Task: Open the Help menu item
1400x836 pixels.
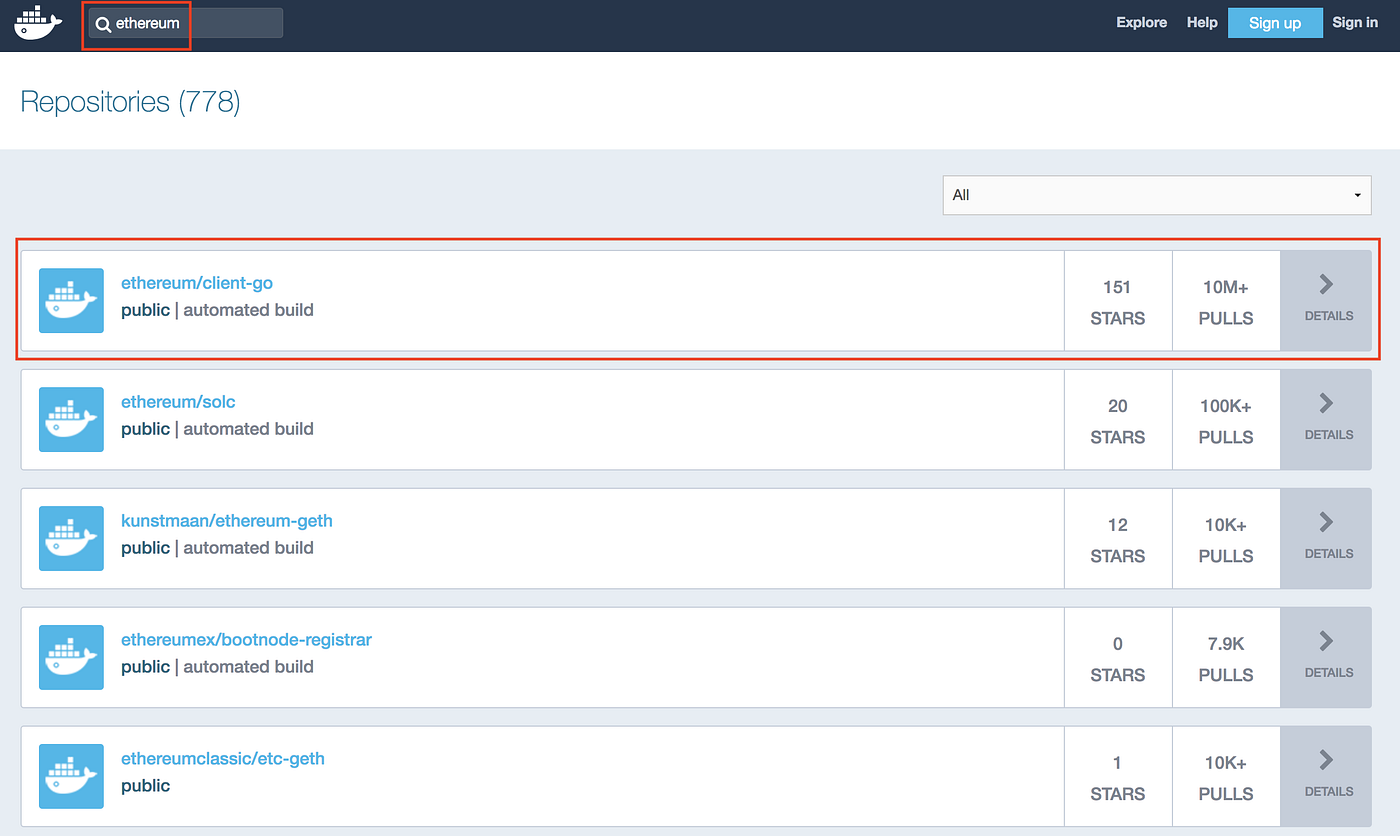Action: click(1202, 22)
